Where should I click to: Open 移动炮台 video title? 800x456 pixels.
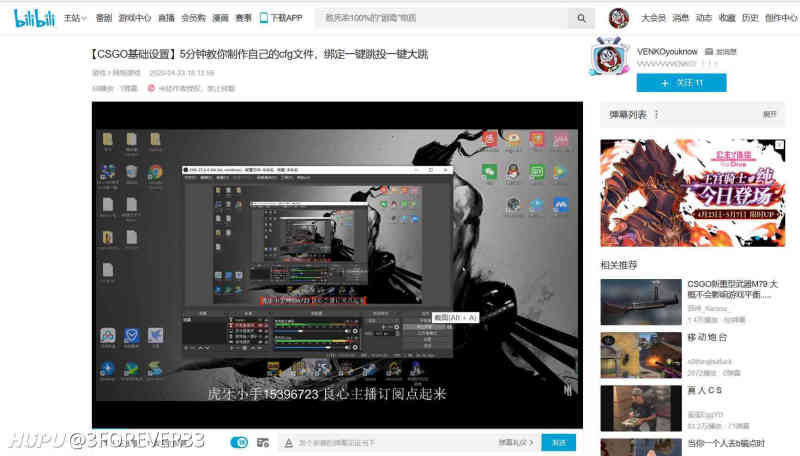707,337
